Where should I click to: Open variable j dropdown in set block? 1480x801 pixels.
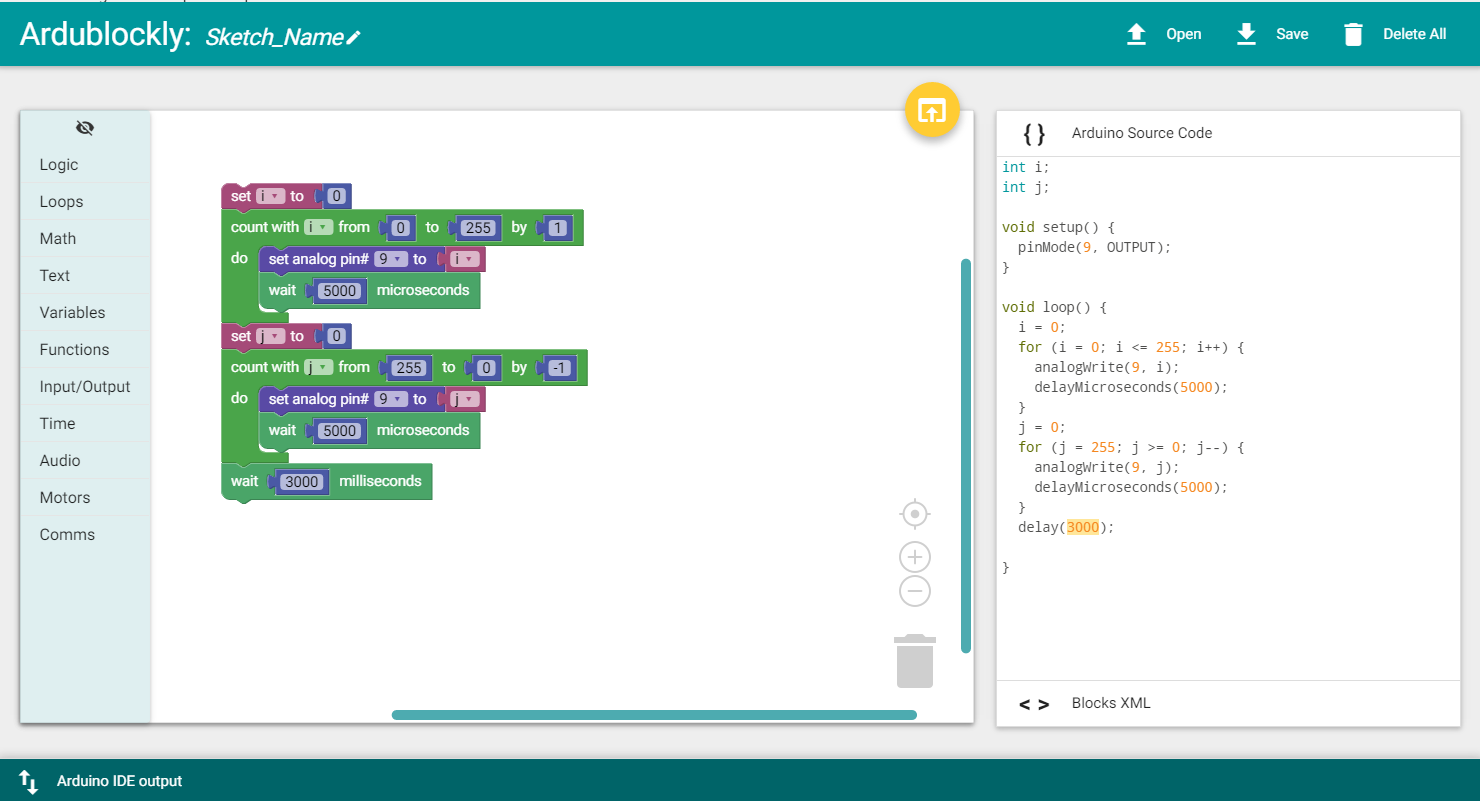(271, 336)
